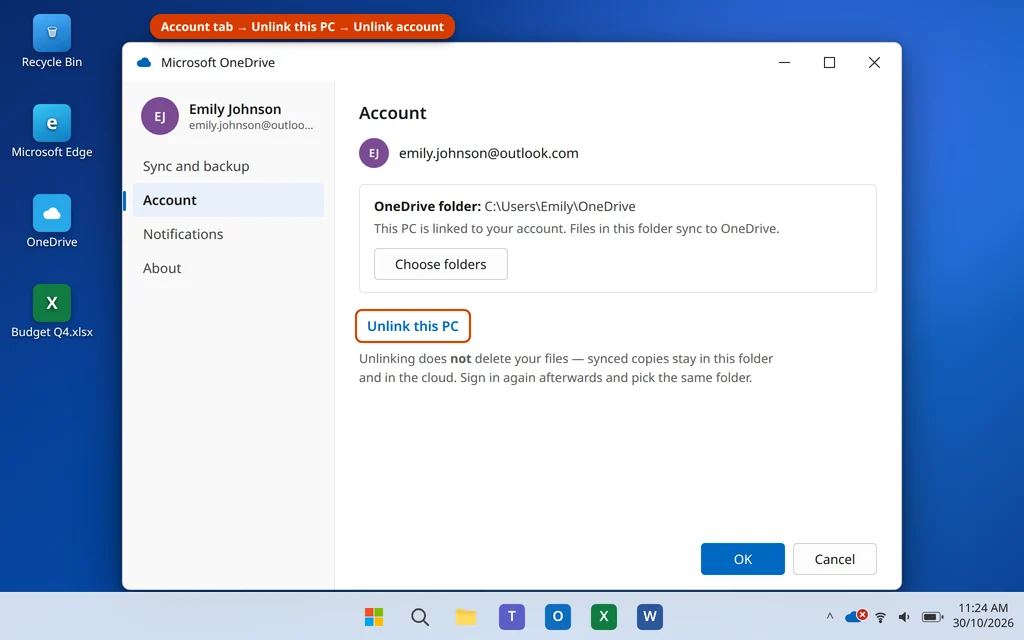Viewport: 1024px width, 640px height.
Task: Open Teams from the taskbar
Action: click(x=512, y=616)
